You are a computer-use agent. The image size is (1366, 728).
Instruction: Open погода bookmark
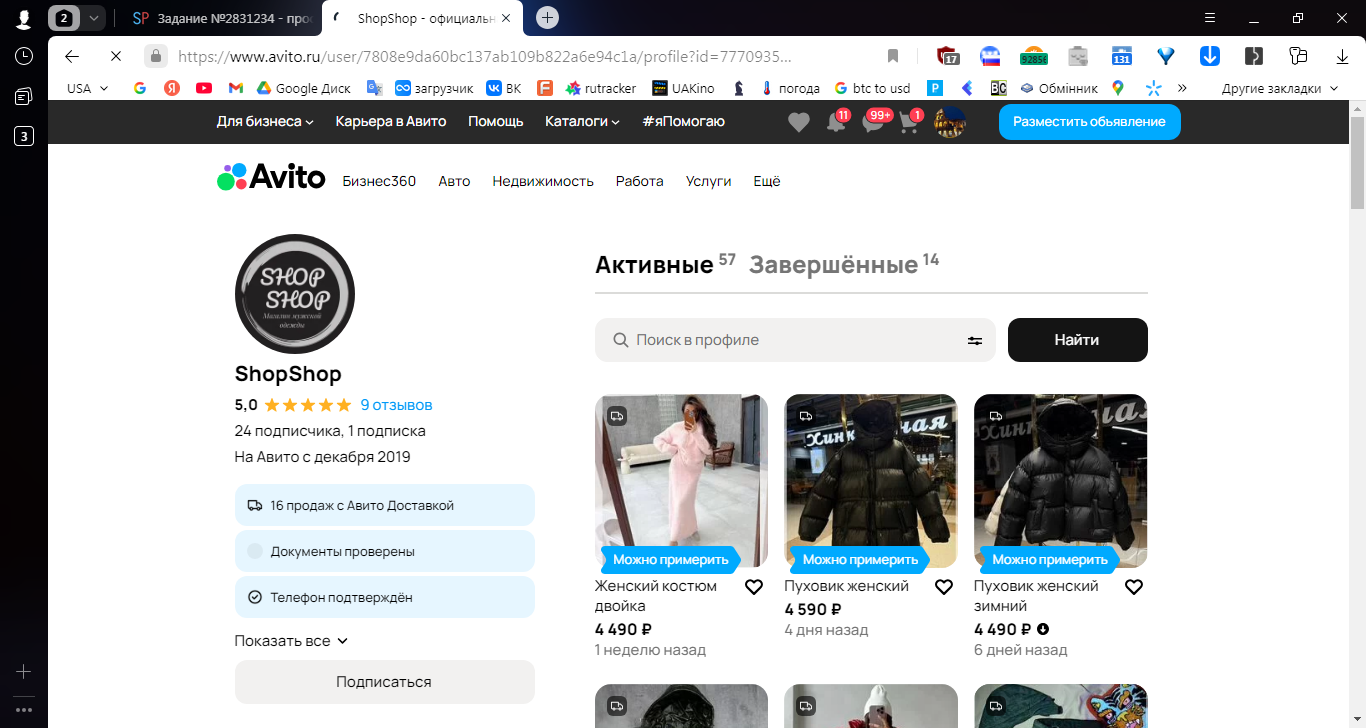(790, 88)
